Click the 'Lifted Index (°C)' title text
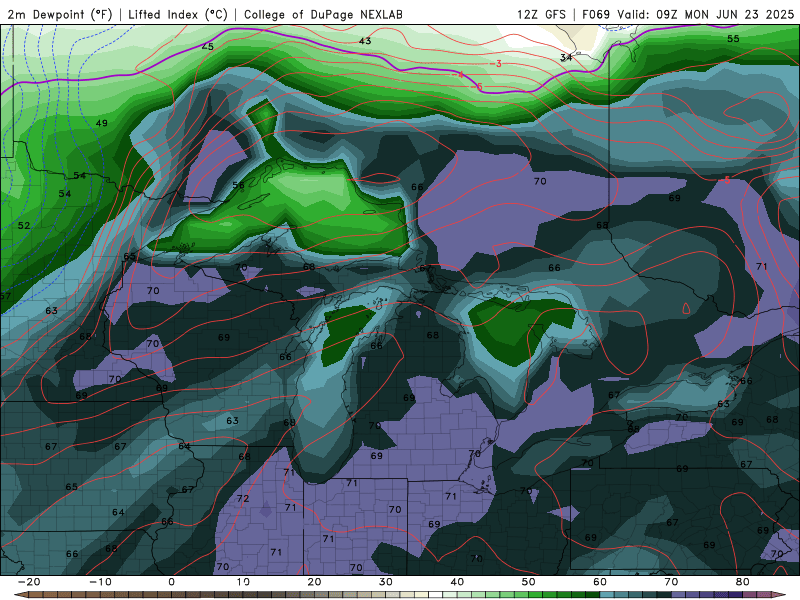800x600 pixels. [178, 14]
